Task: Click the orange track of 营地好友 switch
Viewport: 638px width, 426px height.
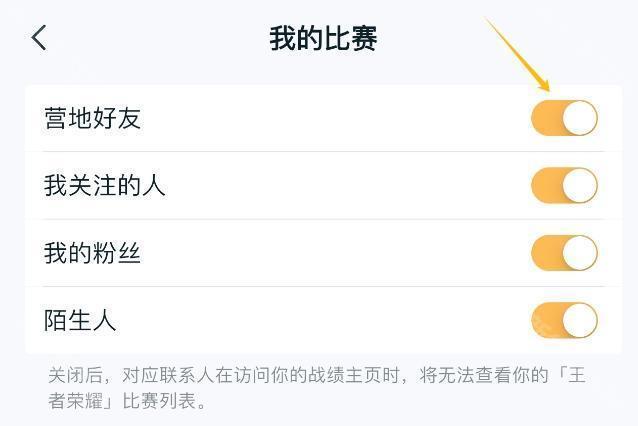Action: pyautogui.click(x=545, y=118)
